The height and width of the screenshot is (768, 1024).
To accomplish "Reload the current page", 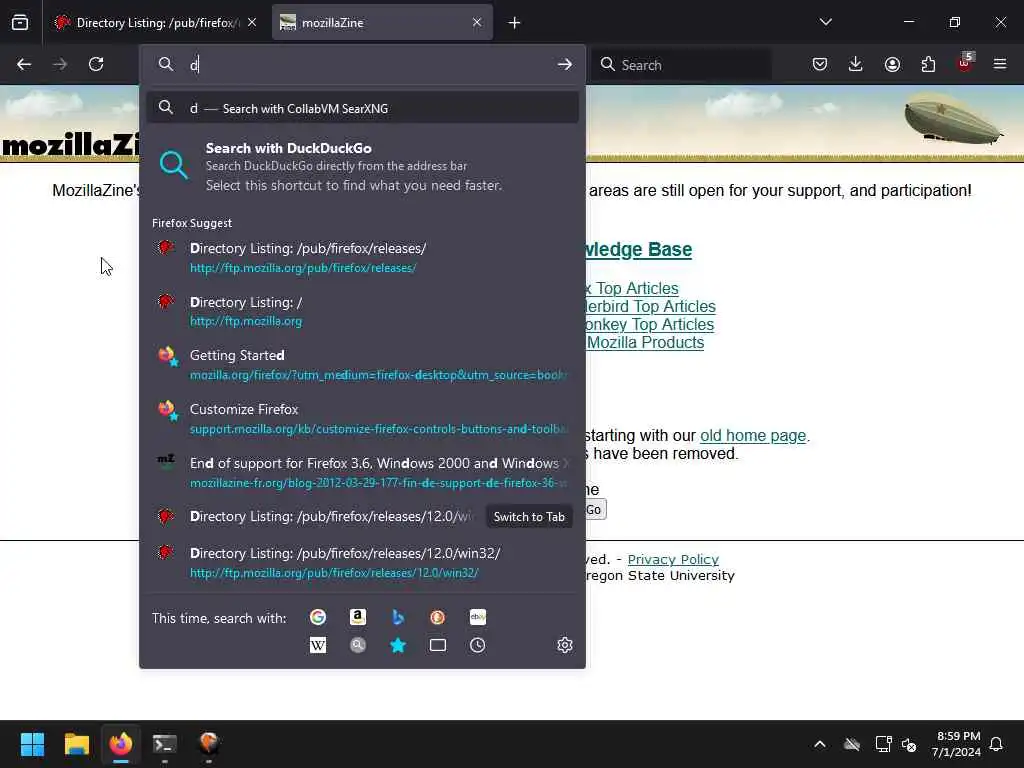I will 96,64.
